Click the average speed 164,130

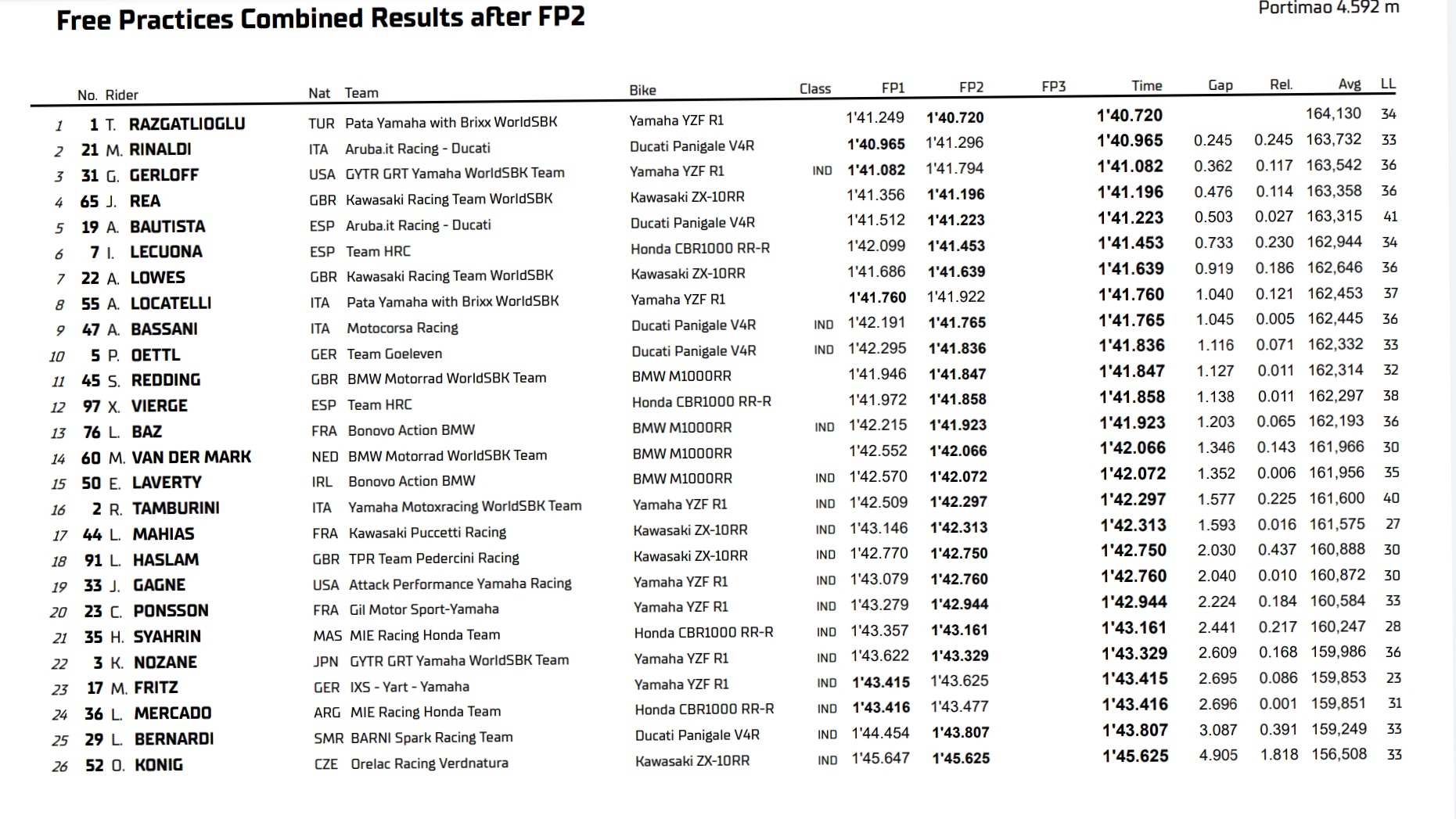(1333, 113)
